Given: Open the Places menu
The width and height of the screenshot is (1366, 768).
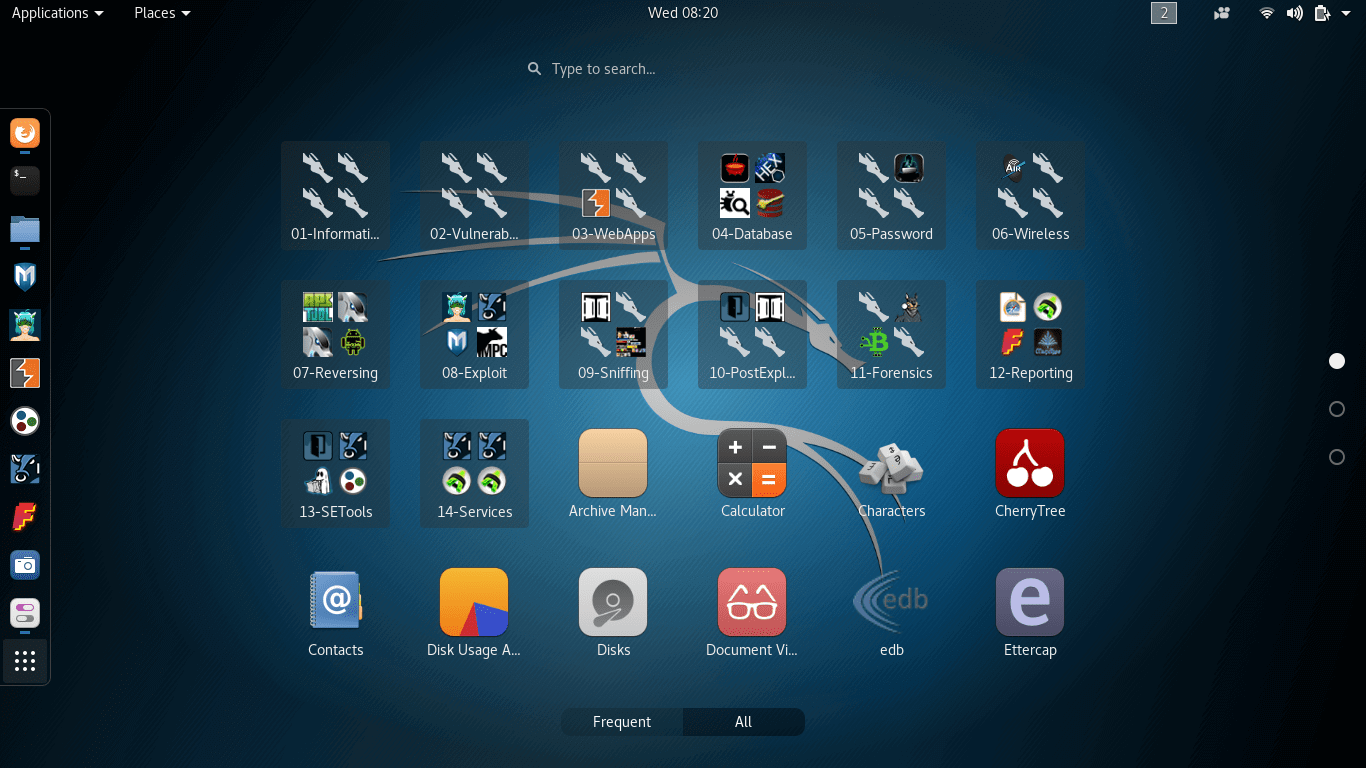Looking at the screenshot, I should (162, 13).
